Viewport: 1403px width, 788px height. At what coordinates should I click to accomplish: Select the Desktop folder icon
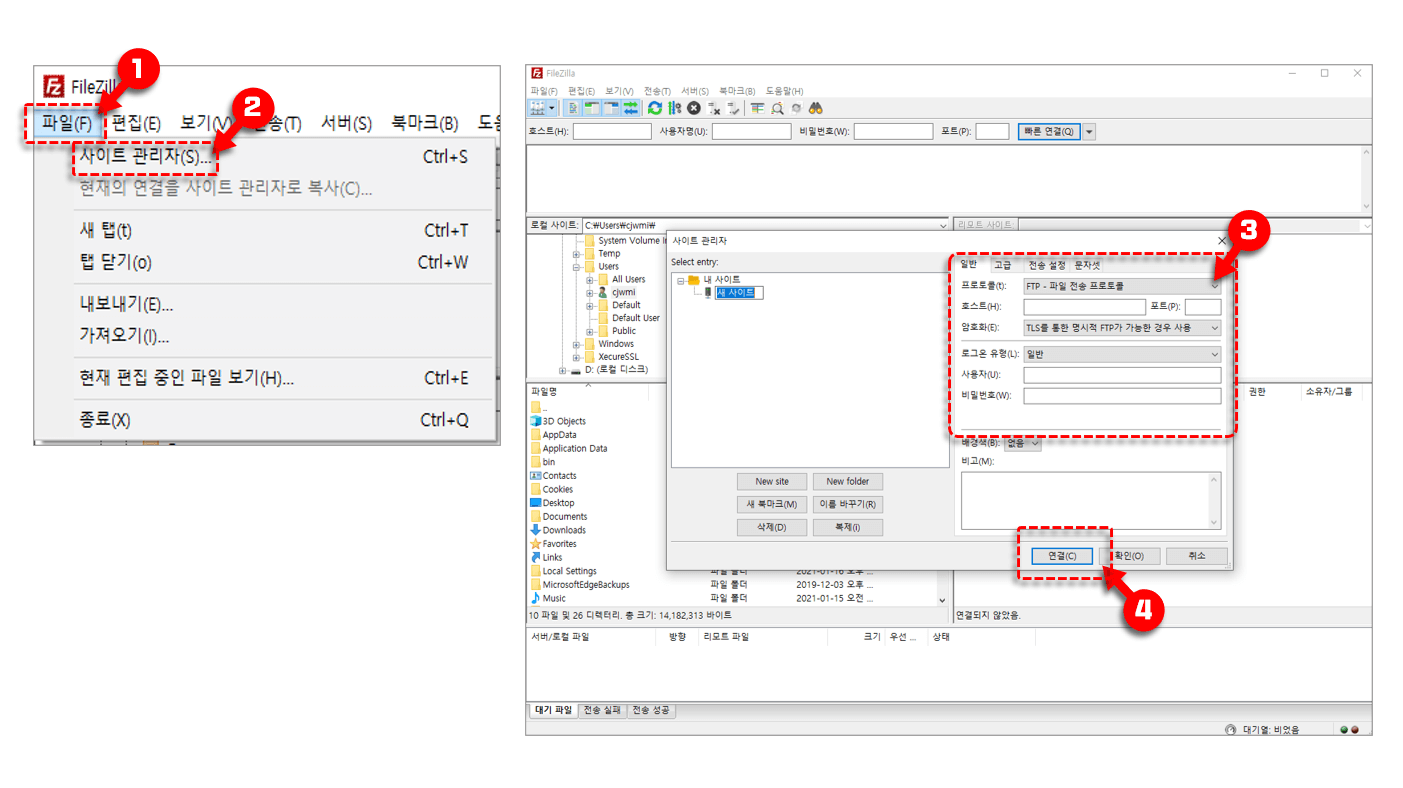tap(536, 503)
